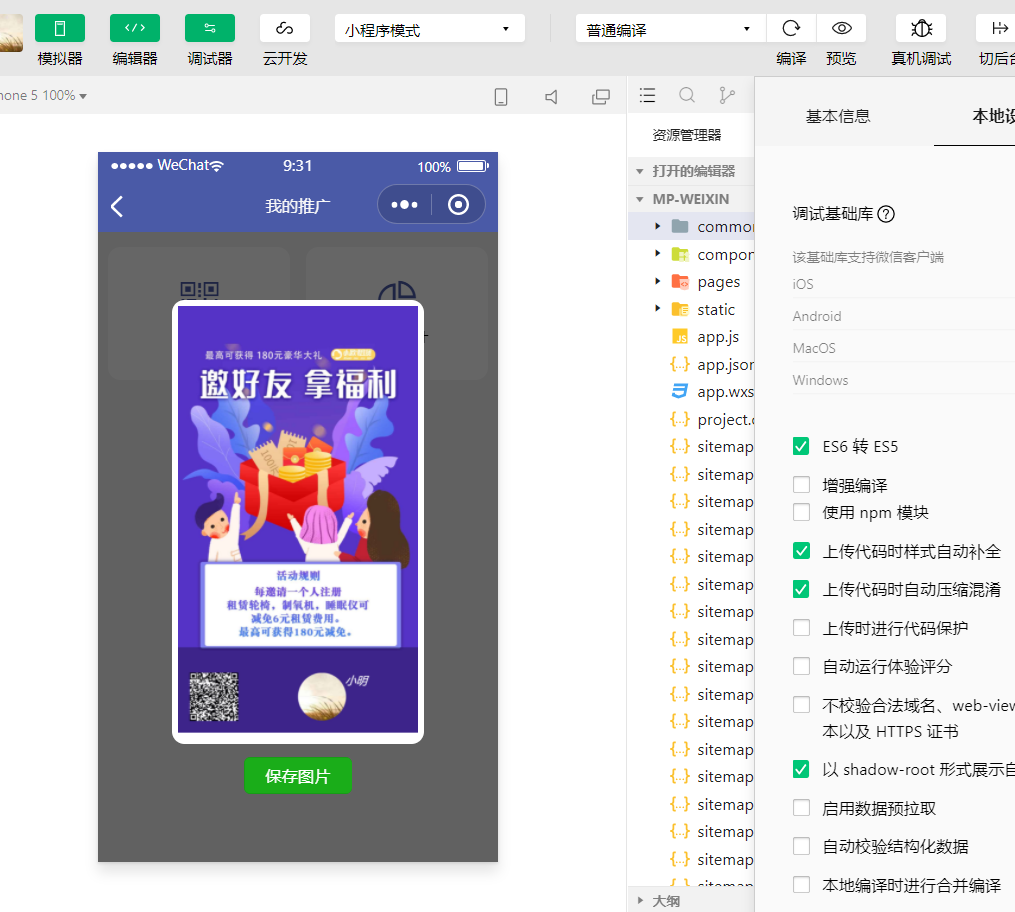Enable 使用 npm 模块 checkbox

coord(801,512)
